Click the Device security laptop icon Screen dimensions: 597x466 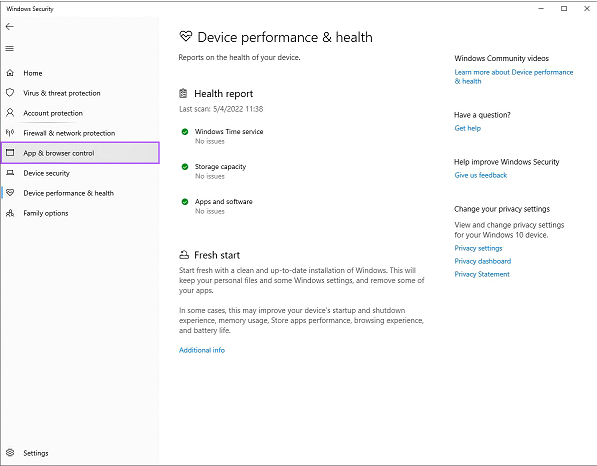tap(10, 173)
